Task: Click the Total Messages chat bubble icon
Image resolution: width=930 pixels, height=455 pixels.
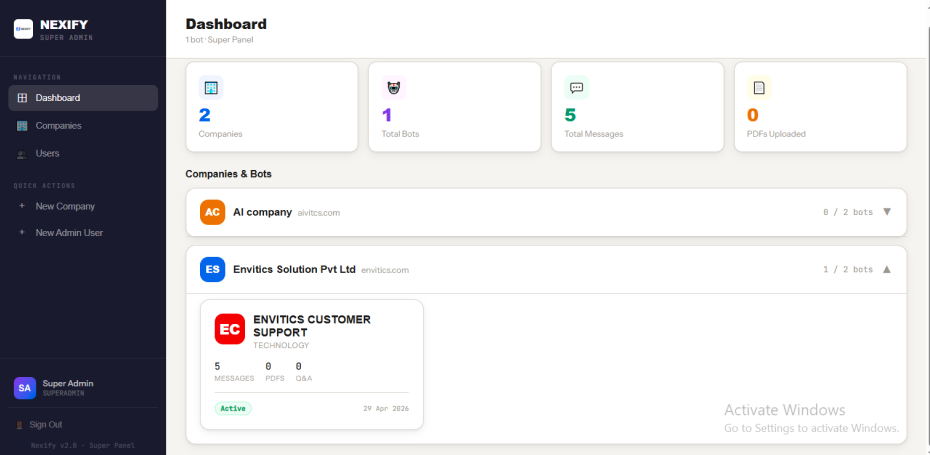Action: (576, 88)
